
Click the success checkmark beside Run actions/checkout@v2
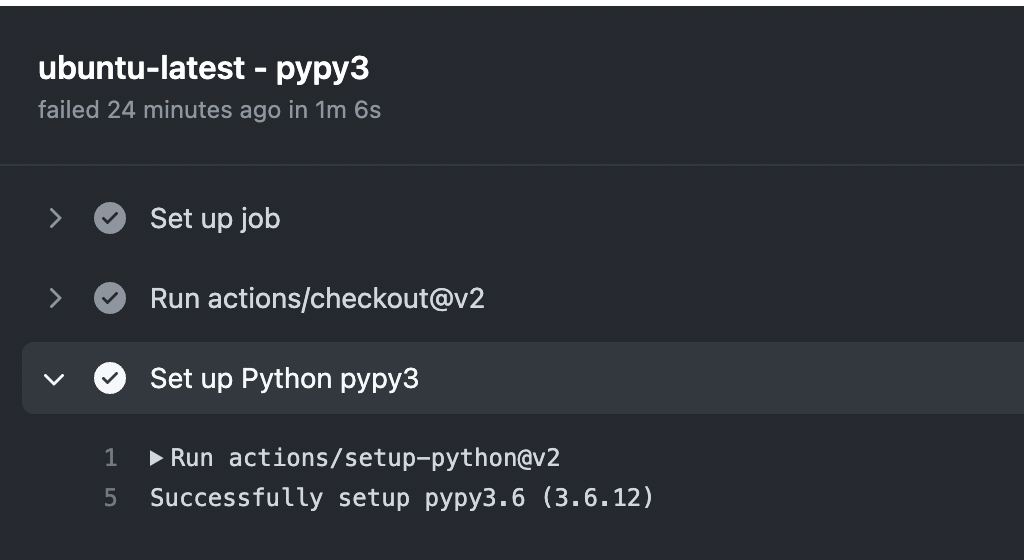pos(110,298)
